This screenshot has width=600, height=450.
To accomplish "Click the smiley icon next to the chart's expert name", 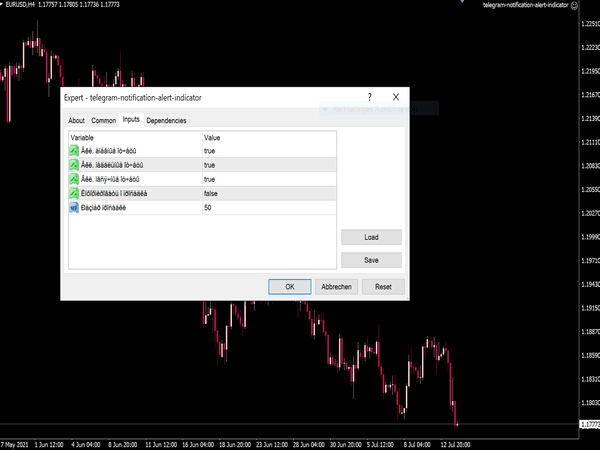I will click(574, 5).
